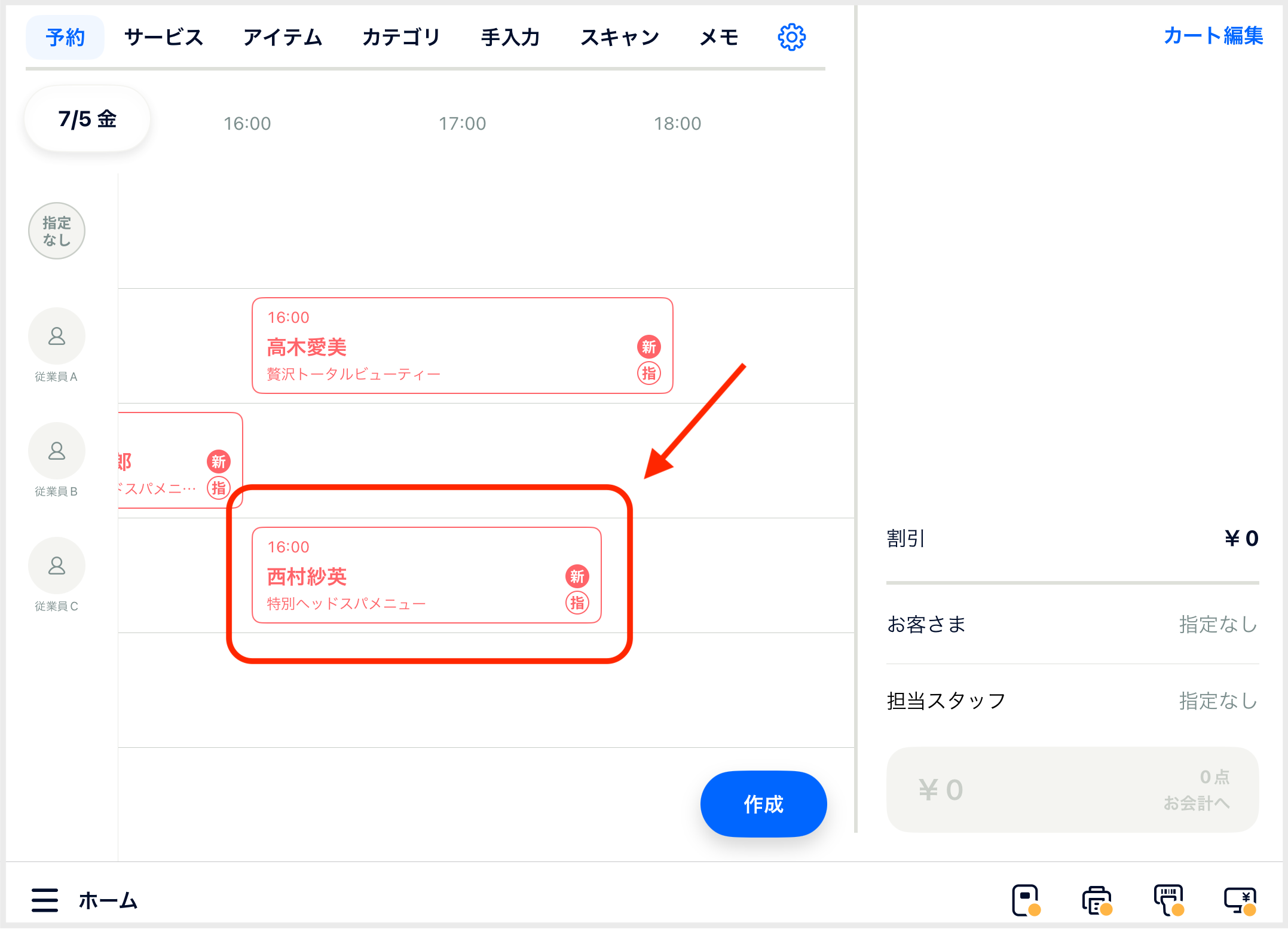The height and width of the screenshot is (929, 1288).
Task: Select the 従業員C staff avatar
Action: tap(57, 566)
